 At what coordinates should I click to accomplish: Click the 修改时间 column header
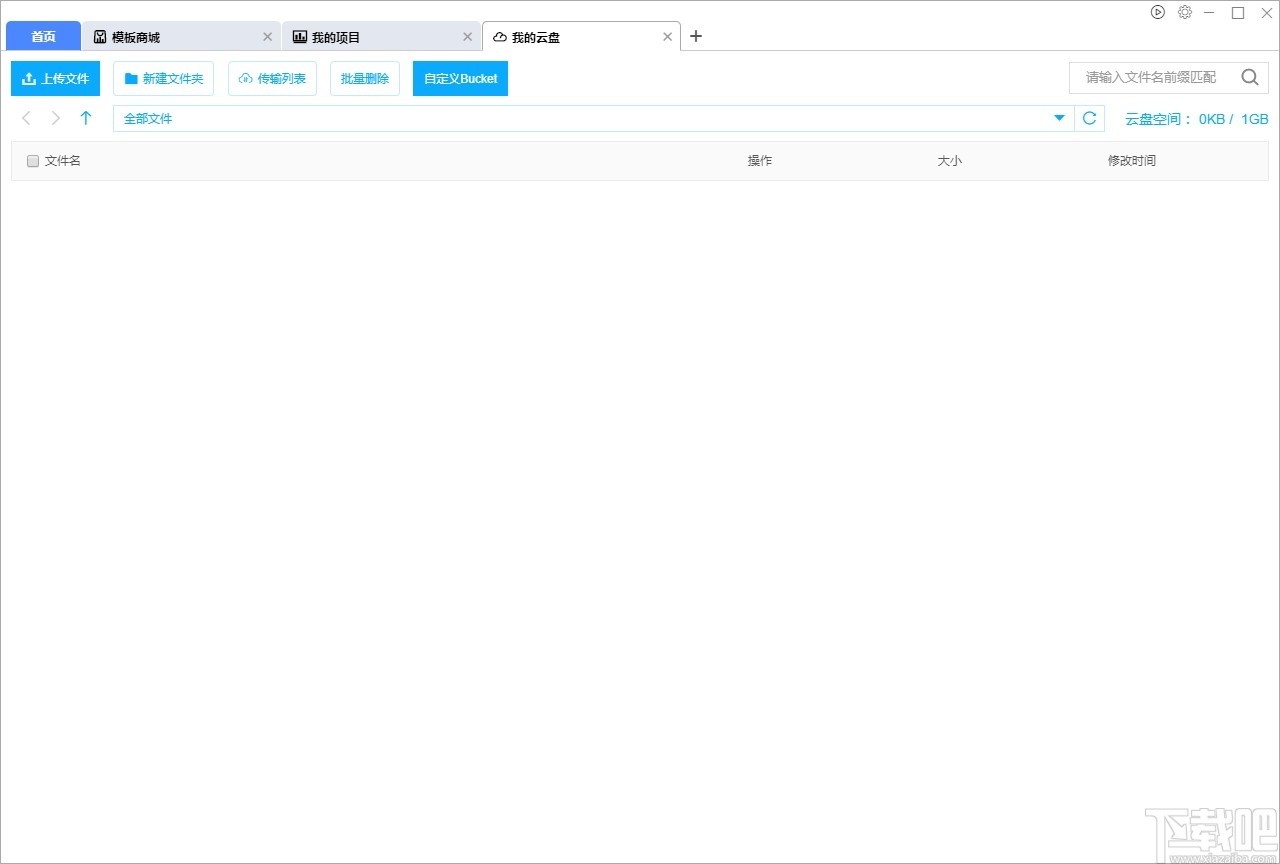tap(1132, 161)
